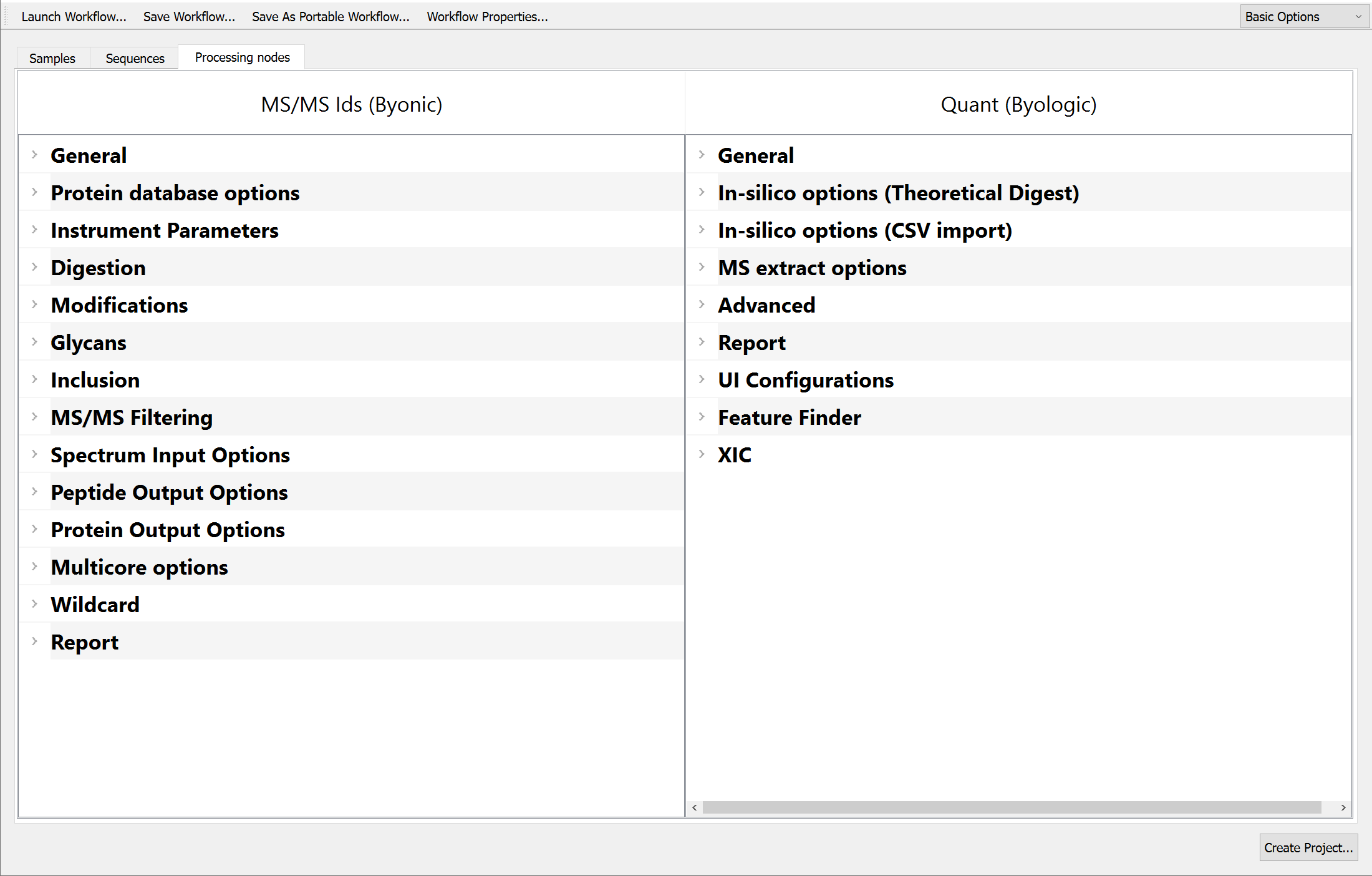The image size is (1372, 876).
Task: Select the Processing nodes tab
Action: click(x=242, y=57)
